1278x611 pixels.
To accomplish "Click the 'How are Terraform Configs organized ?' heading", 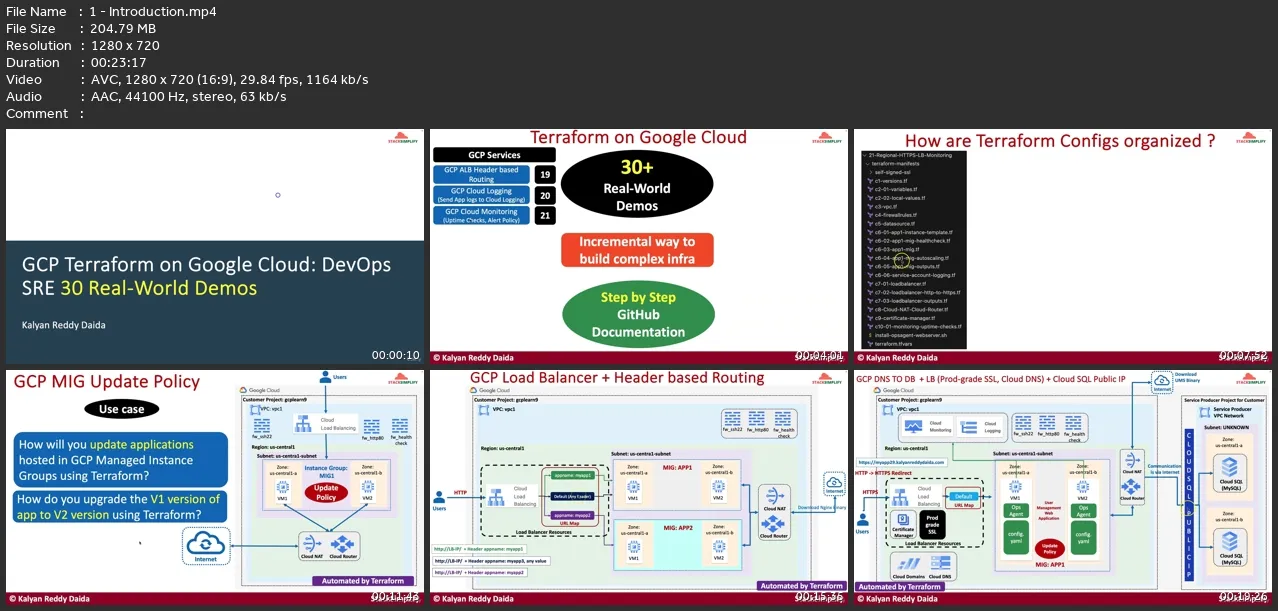I will click(1060, 141).
